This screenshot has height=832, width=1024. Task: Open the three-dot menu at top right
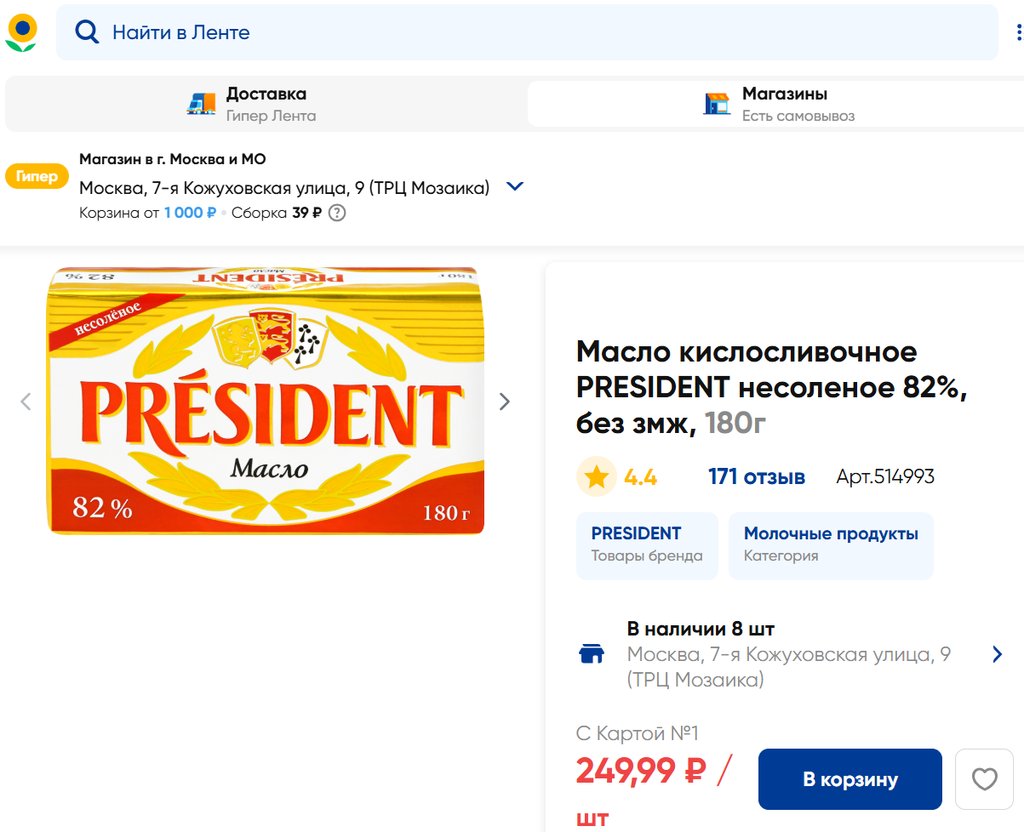pyautogui.click(x=1018, y=33)
